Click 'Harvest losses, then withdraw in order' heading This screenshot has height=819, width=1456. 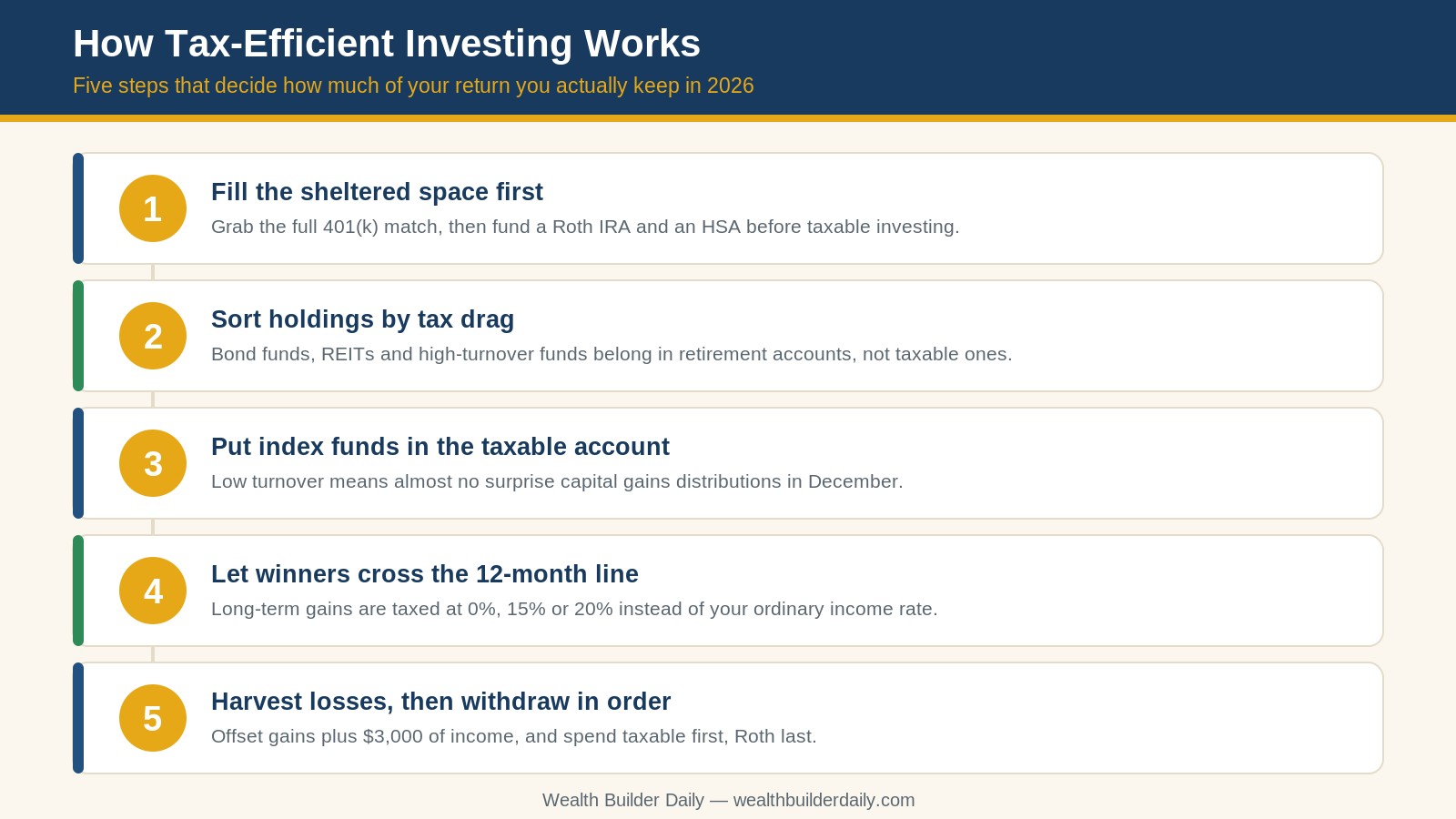coord(440,702)
